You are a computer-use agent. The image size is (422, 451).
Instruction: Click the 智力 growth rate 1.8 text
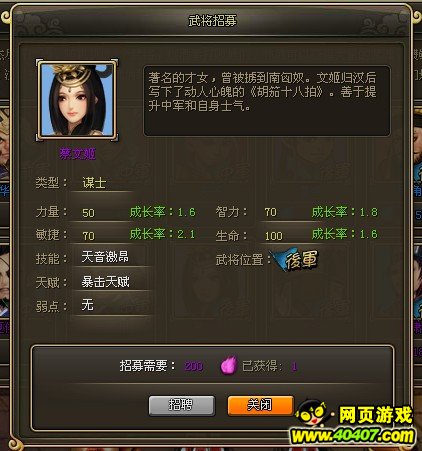tap(344, 212)
